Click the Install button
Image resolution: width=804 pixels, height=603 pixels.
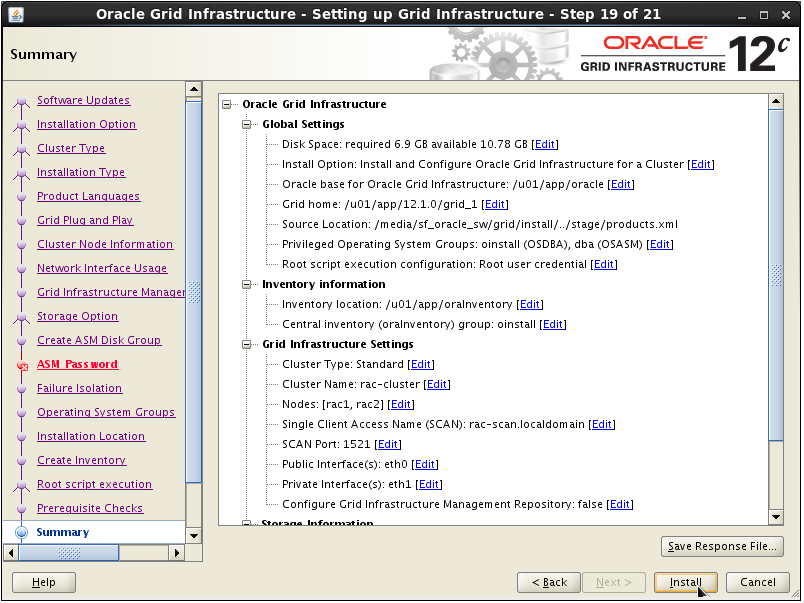pyautogui.click(x=686, y=582)
